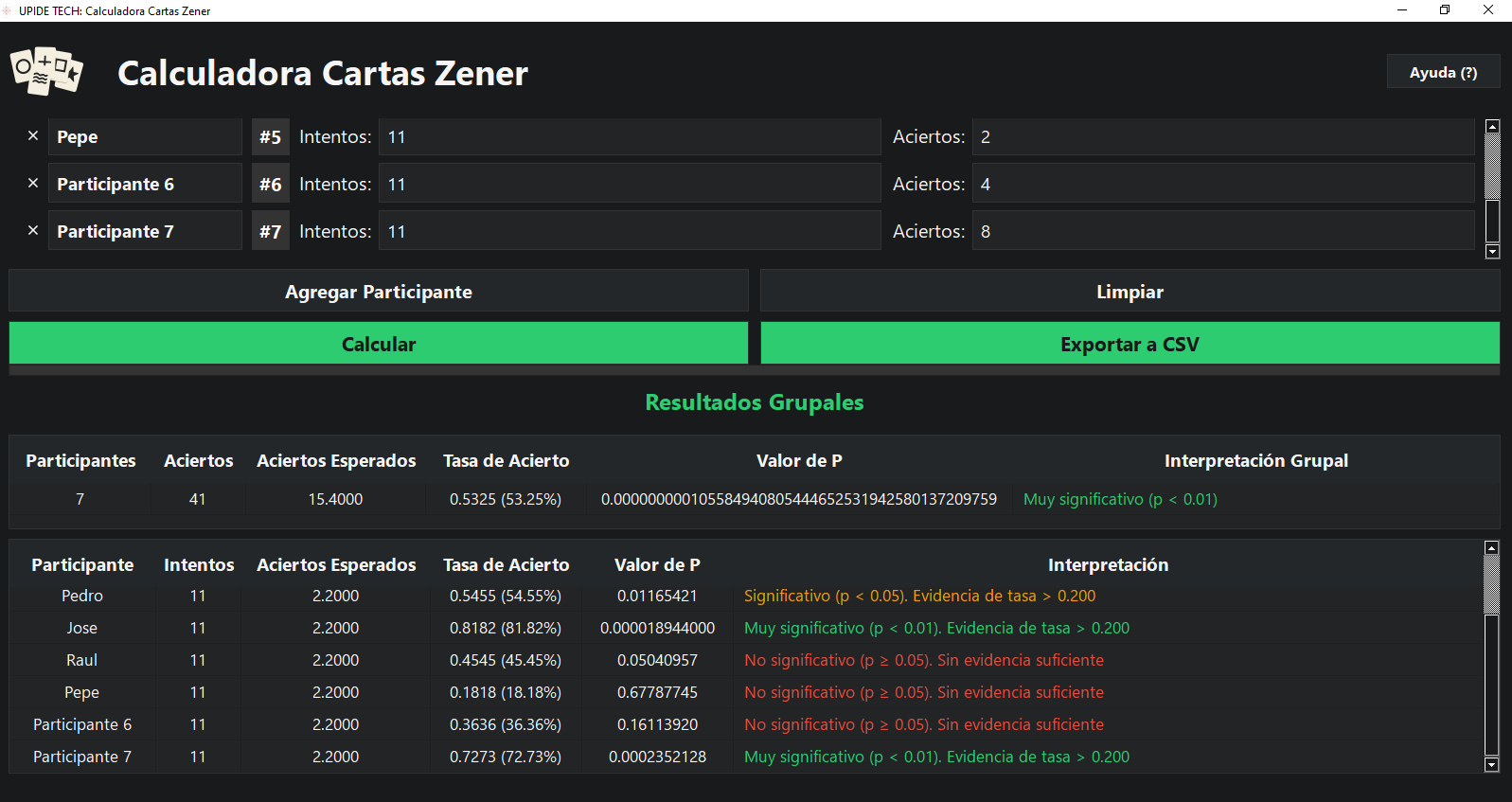Click the Aciertos field showing 4
Image resolution: width=1512 pixels, height=802 pixels.
[1222, 185]
